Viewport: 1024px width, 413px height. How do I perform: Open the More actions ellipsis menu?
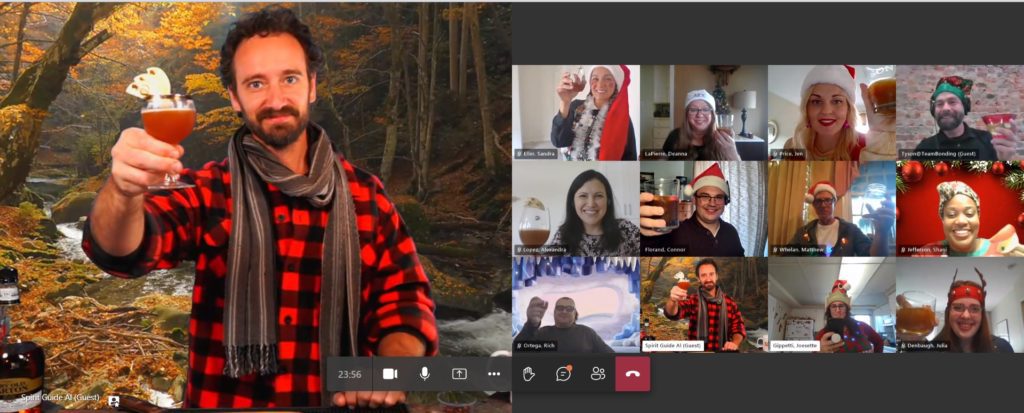[x=494, y=373]
